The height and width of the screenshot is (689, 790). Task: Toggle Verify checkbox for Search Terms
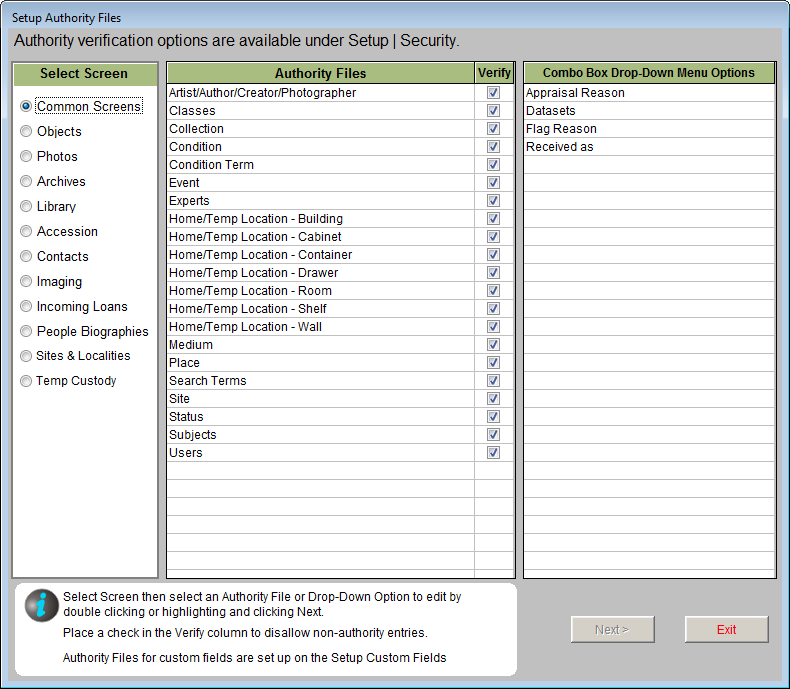(x=493, y=381)
